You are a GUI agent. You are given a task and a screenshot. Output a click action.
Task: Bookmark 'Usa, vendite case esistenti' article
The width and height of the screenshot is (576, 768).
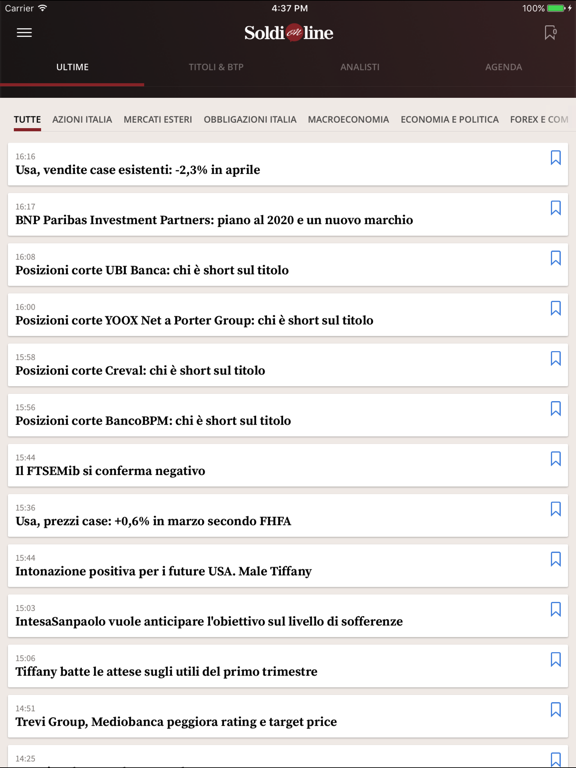point(555,158)
